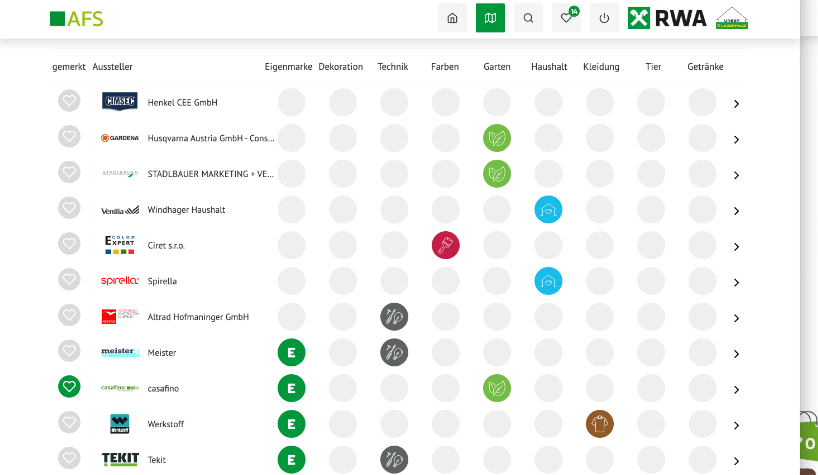The image size is (818, 475).
Task: Click Haushalt house icon for Windhager Haushalt
Action: pos(548,210)
